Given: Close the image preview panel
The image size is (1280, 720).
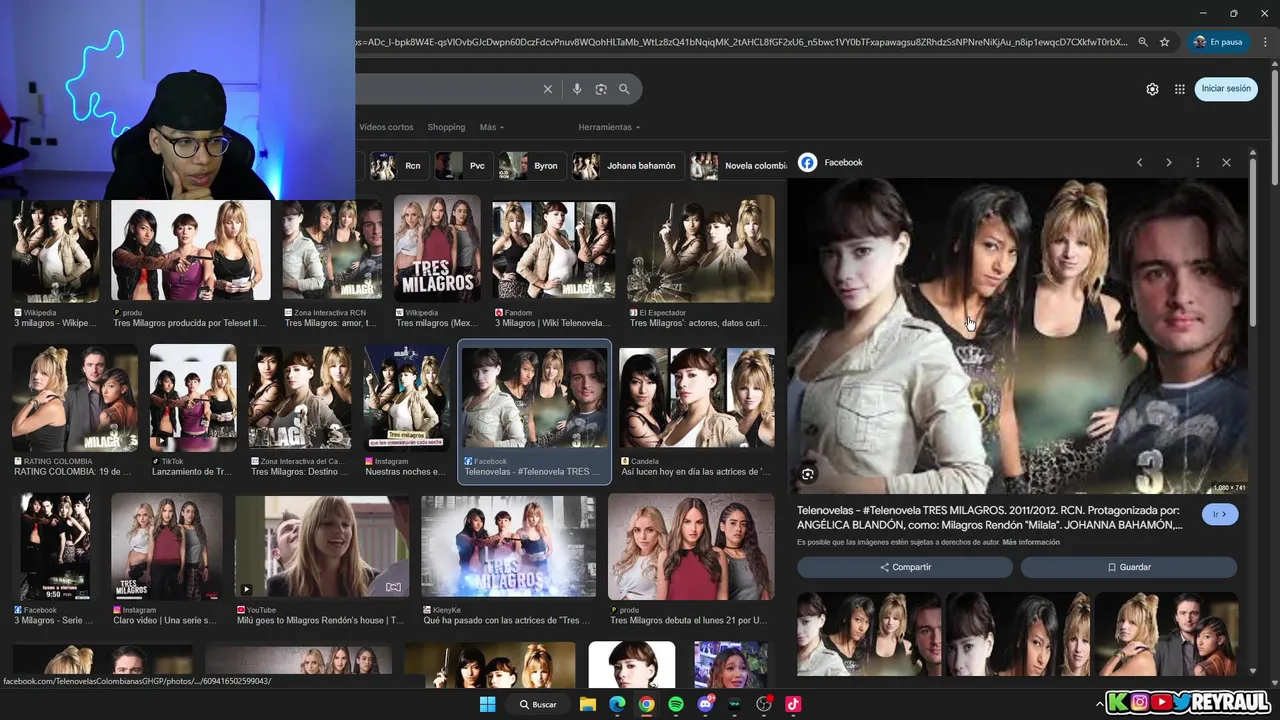Looking at the screenshot, I should [1227, 162].
